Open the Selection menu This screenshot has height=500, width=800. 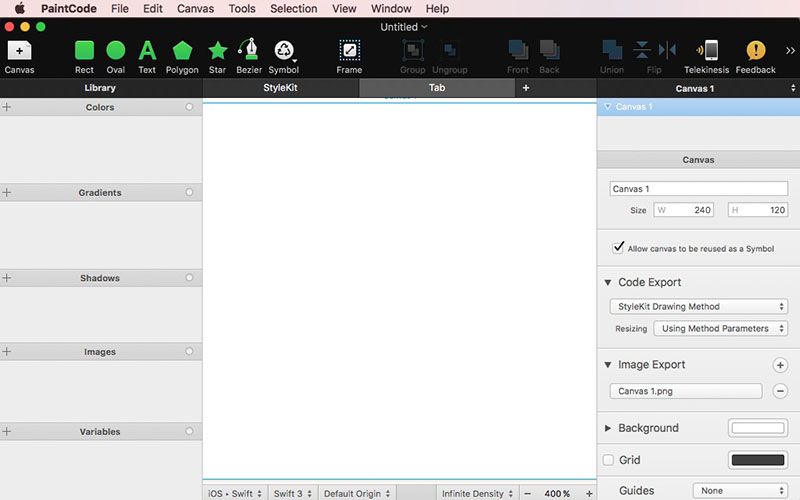click(x=293, y=9)
